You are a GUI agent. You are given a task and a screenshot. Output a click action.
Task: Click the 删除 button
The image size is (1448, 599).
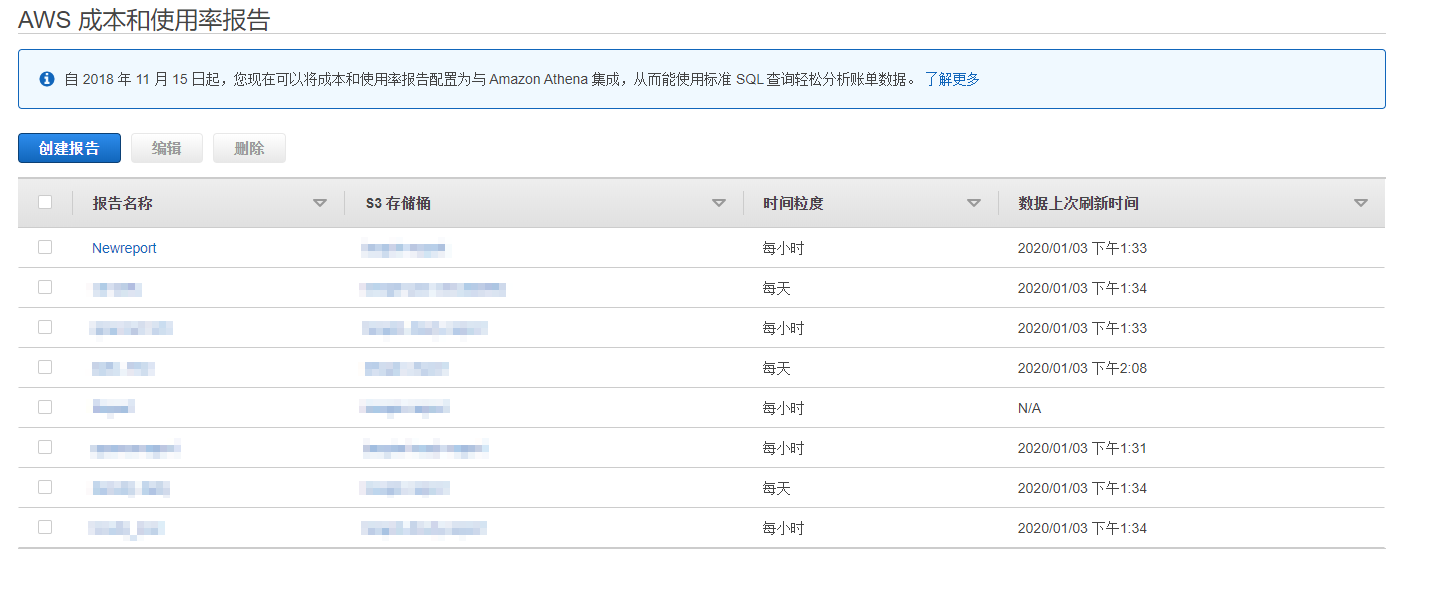click(249, 148)
